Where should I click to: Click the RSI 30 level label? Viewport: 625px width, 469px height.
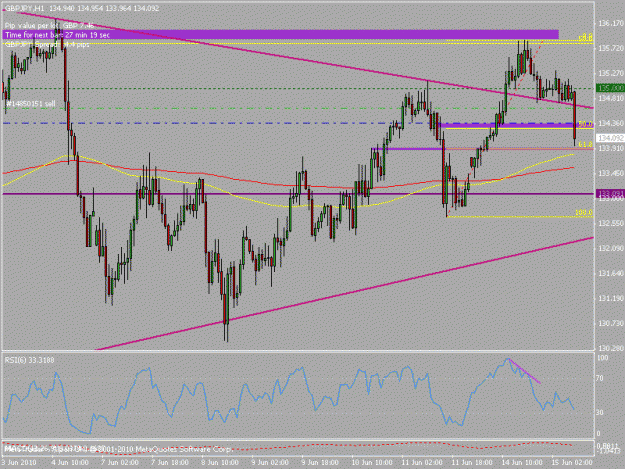pos(601,412)
